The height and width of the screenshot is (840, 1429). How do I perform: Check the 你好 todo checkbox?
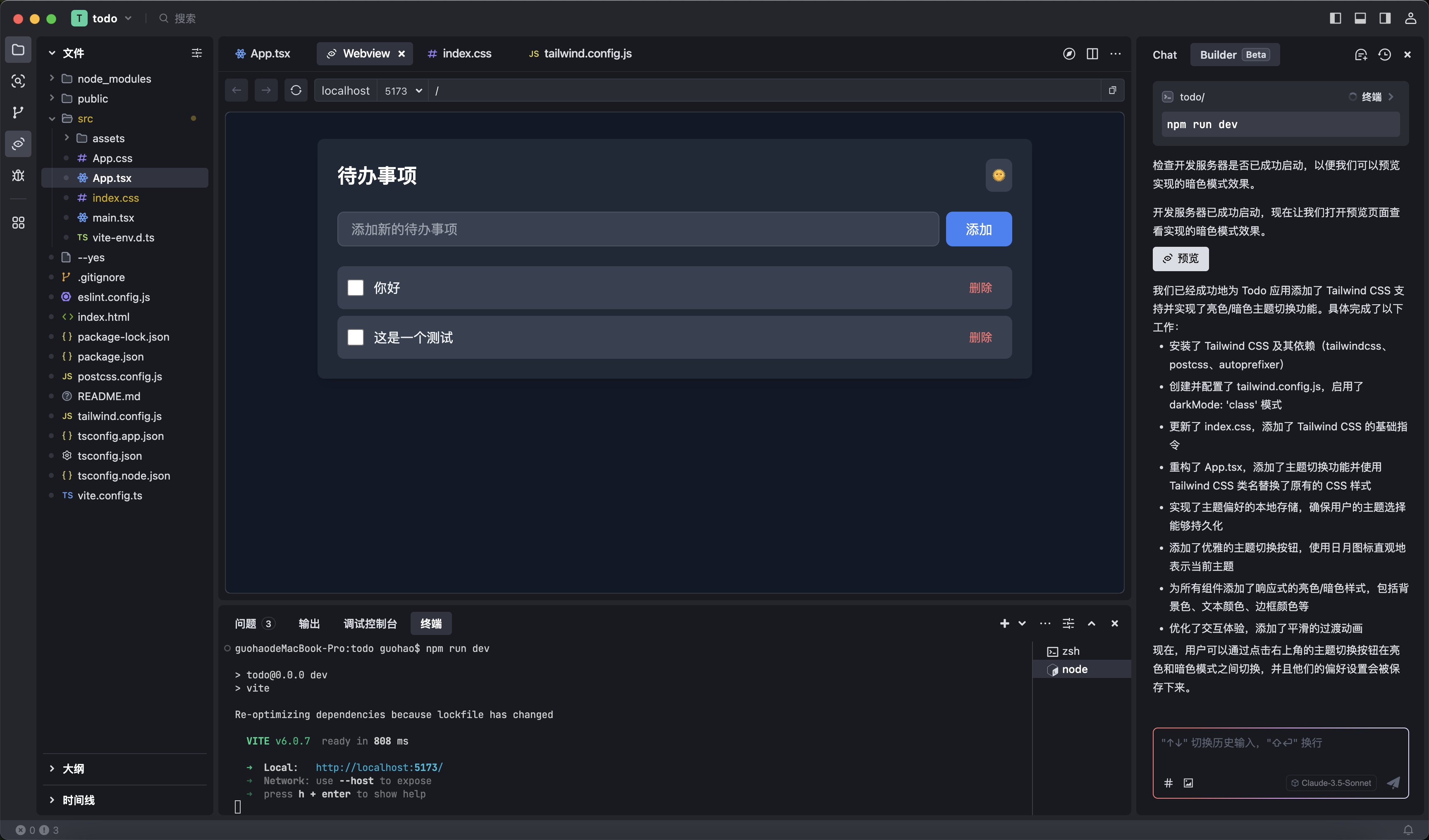pyautogui.click(x=356, y=288)
